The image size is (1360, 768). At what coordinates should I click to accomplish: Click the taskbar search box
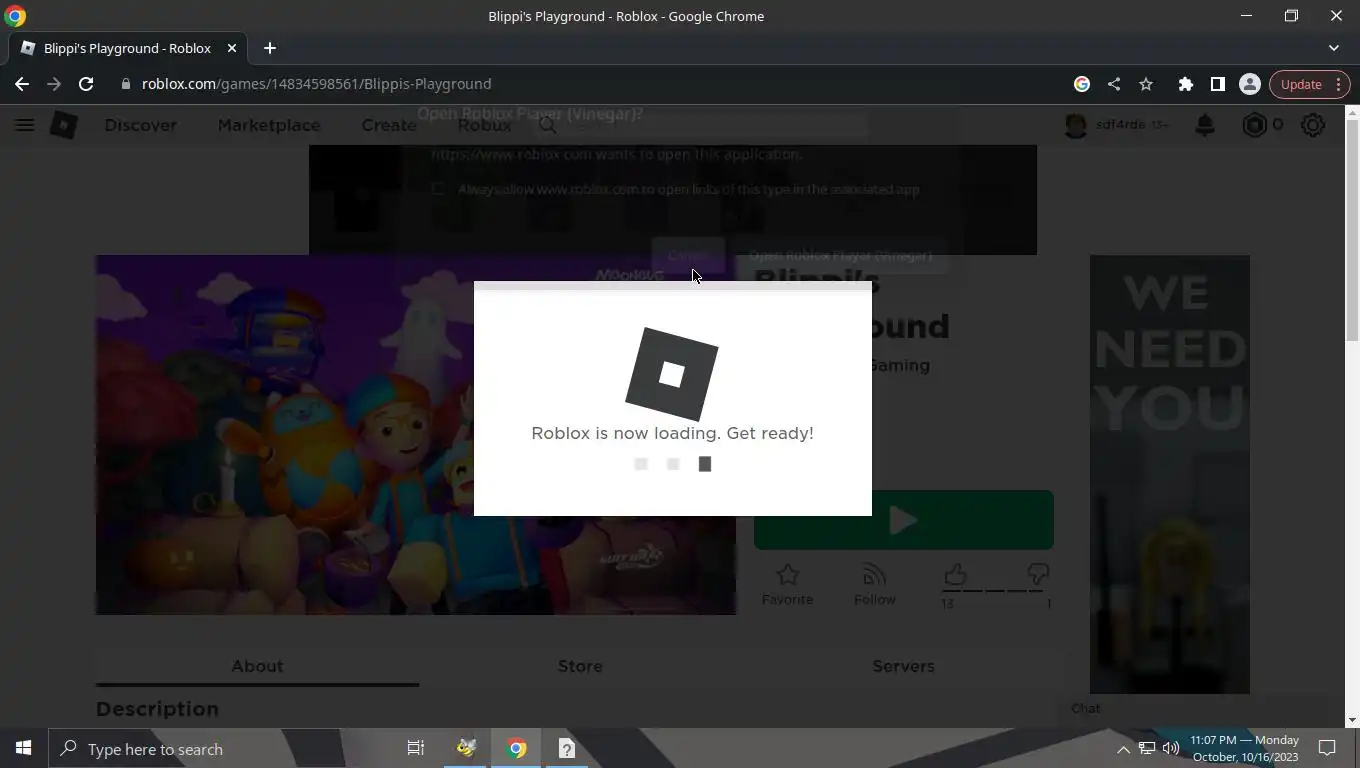tap(195, 749)
